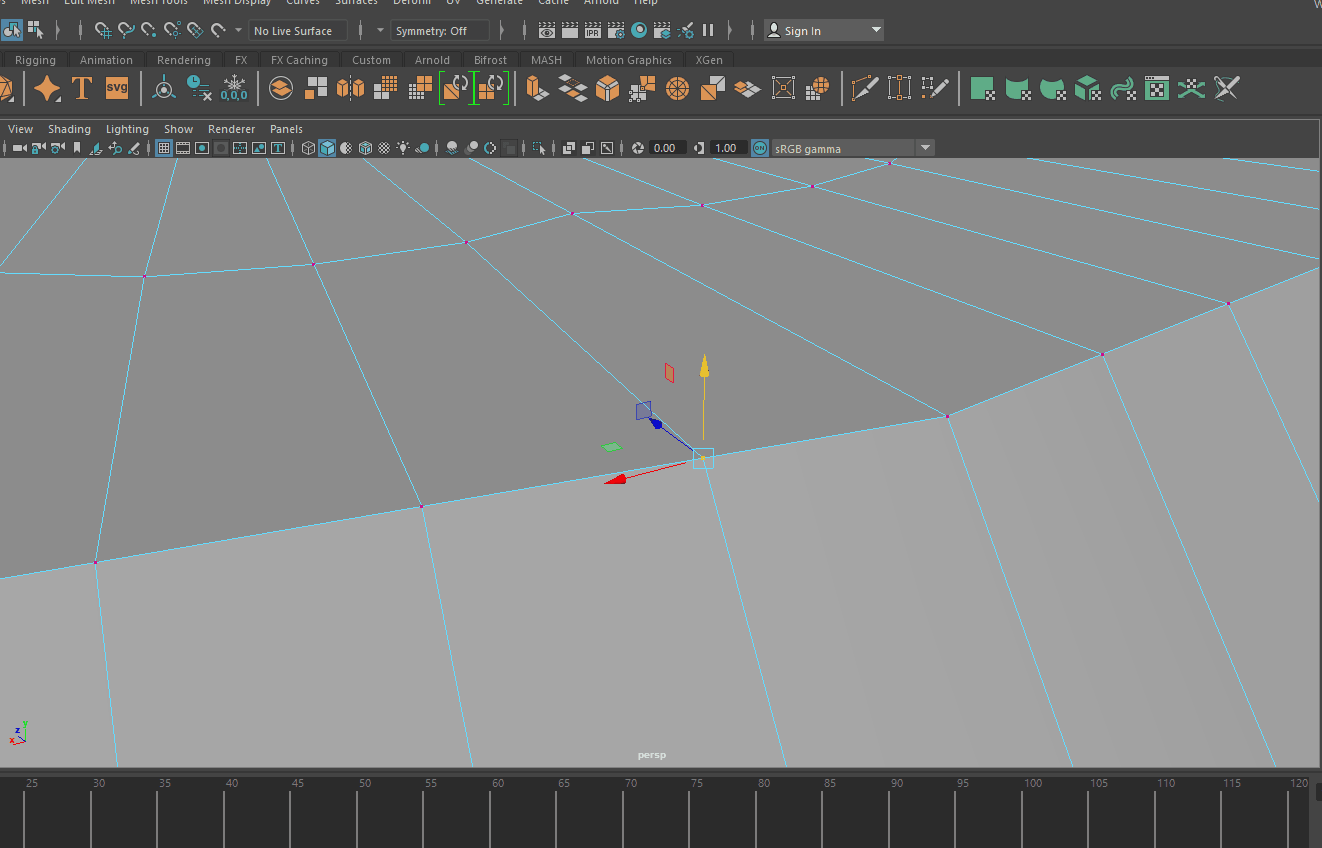This screenshot has width=1322, height=848.
Task: Click the Pause Viewport 2 icon
Action: coord(708,30)
